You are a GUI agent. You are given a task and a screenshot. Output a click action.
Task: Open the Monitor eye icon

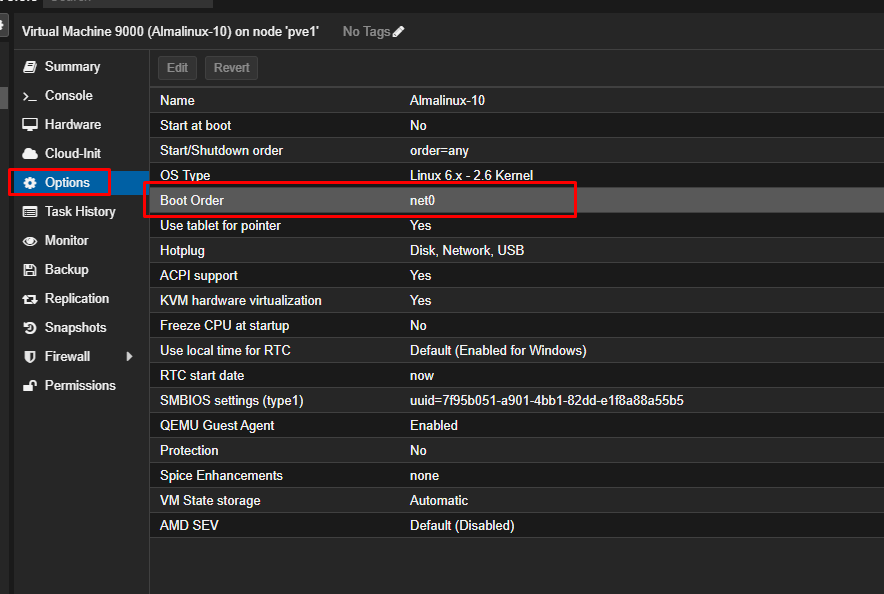coord(30,241)
